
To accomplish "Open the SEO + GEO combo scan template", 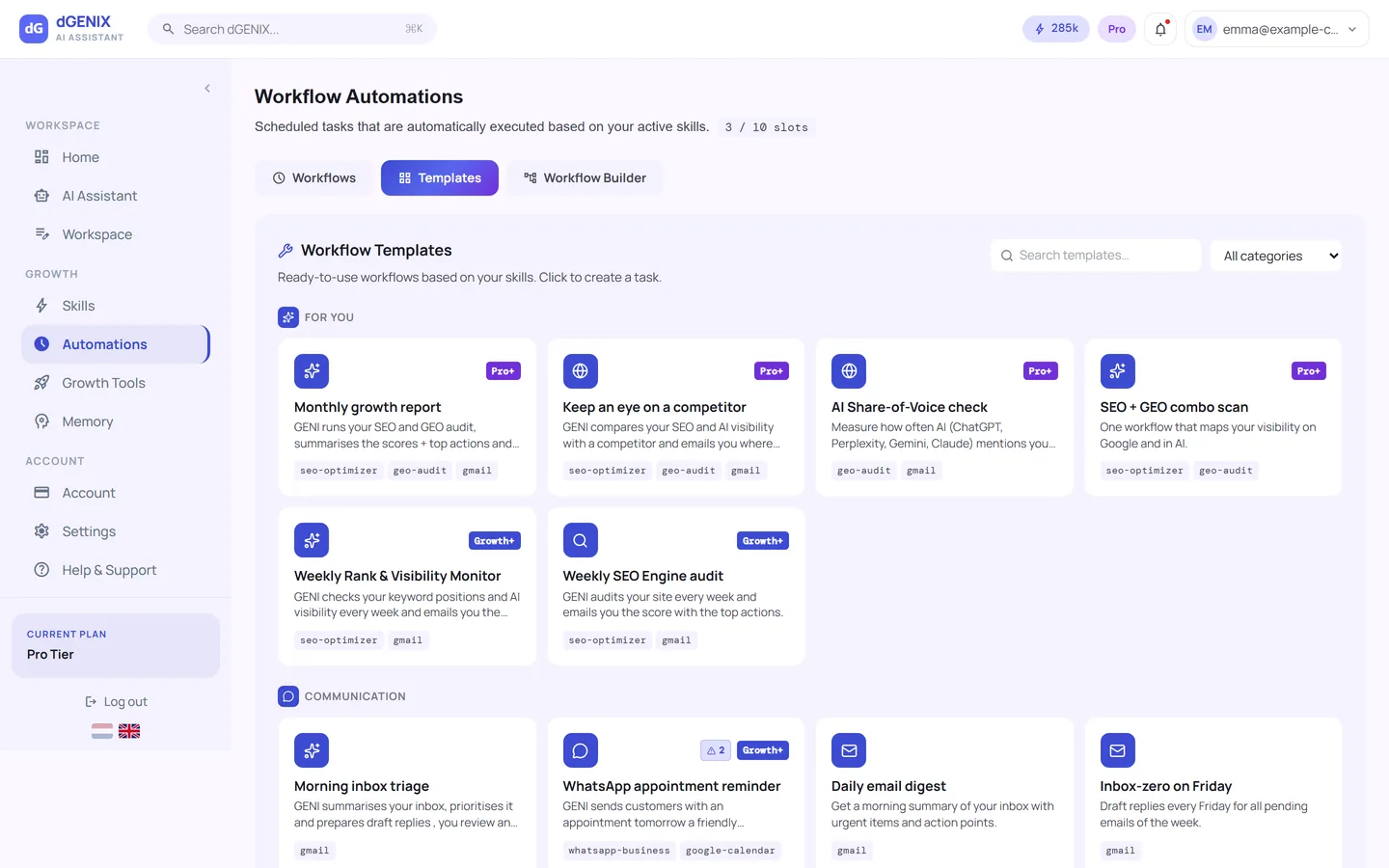I will pos(1213,418).
